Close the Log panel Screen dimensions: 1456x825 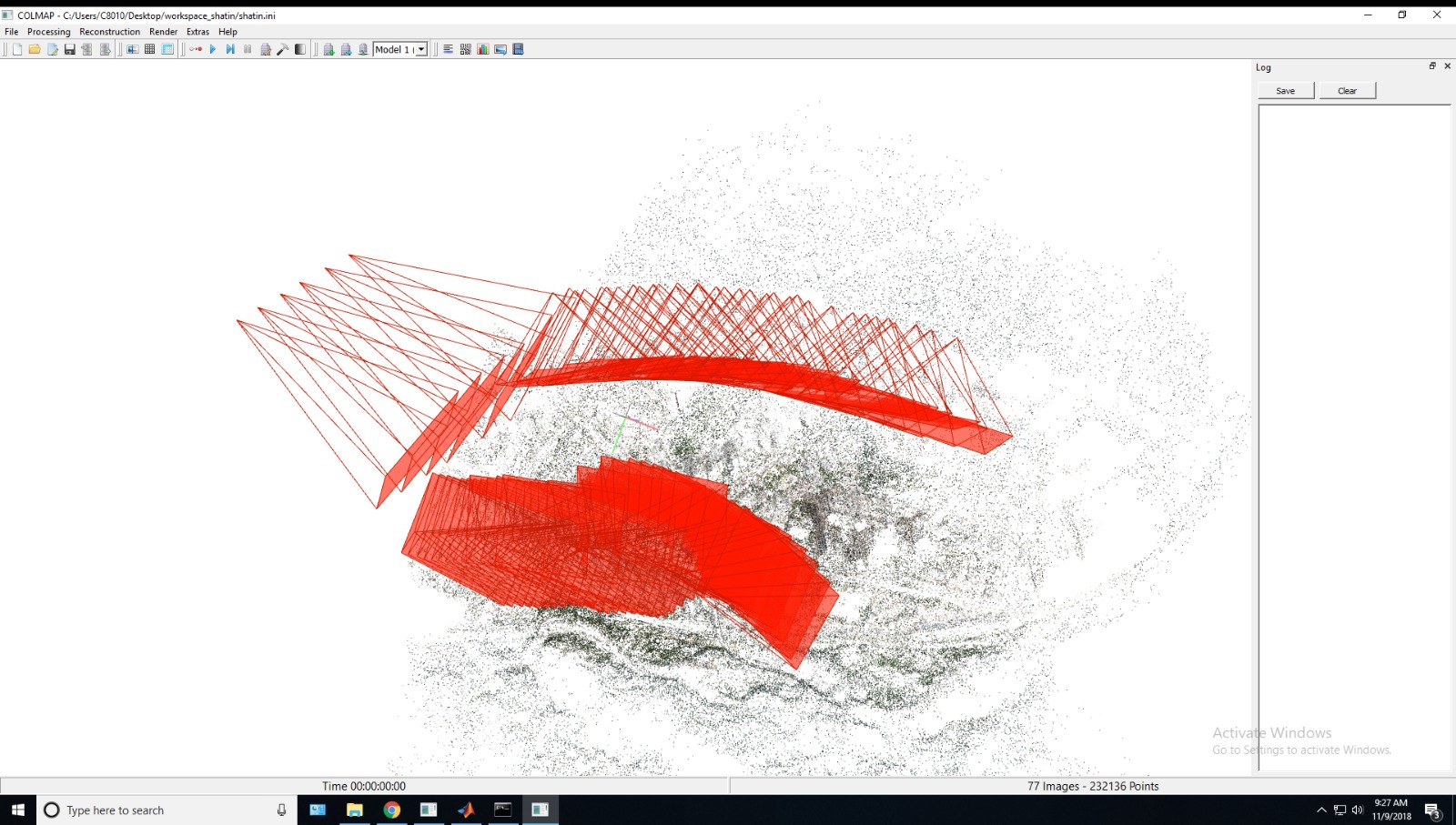tap(1447, 66)
